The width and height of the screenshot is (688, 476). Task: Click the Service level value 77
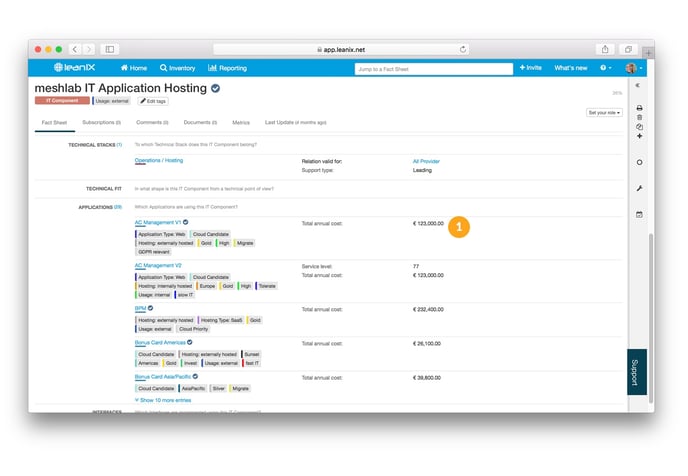pyautogui.click(x=416, y=266)
